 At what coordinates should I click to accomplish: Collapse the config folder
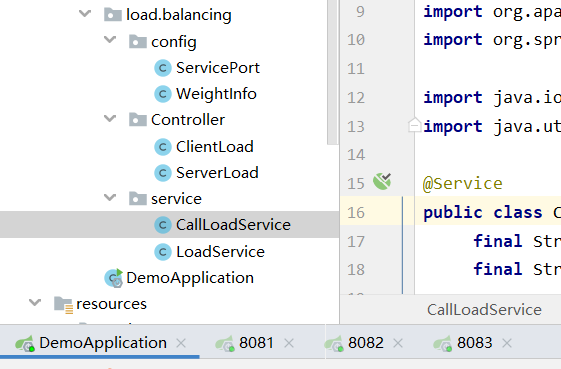pos(110,39)
